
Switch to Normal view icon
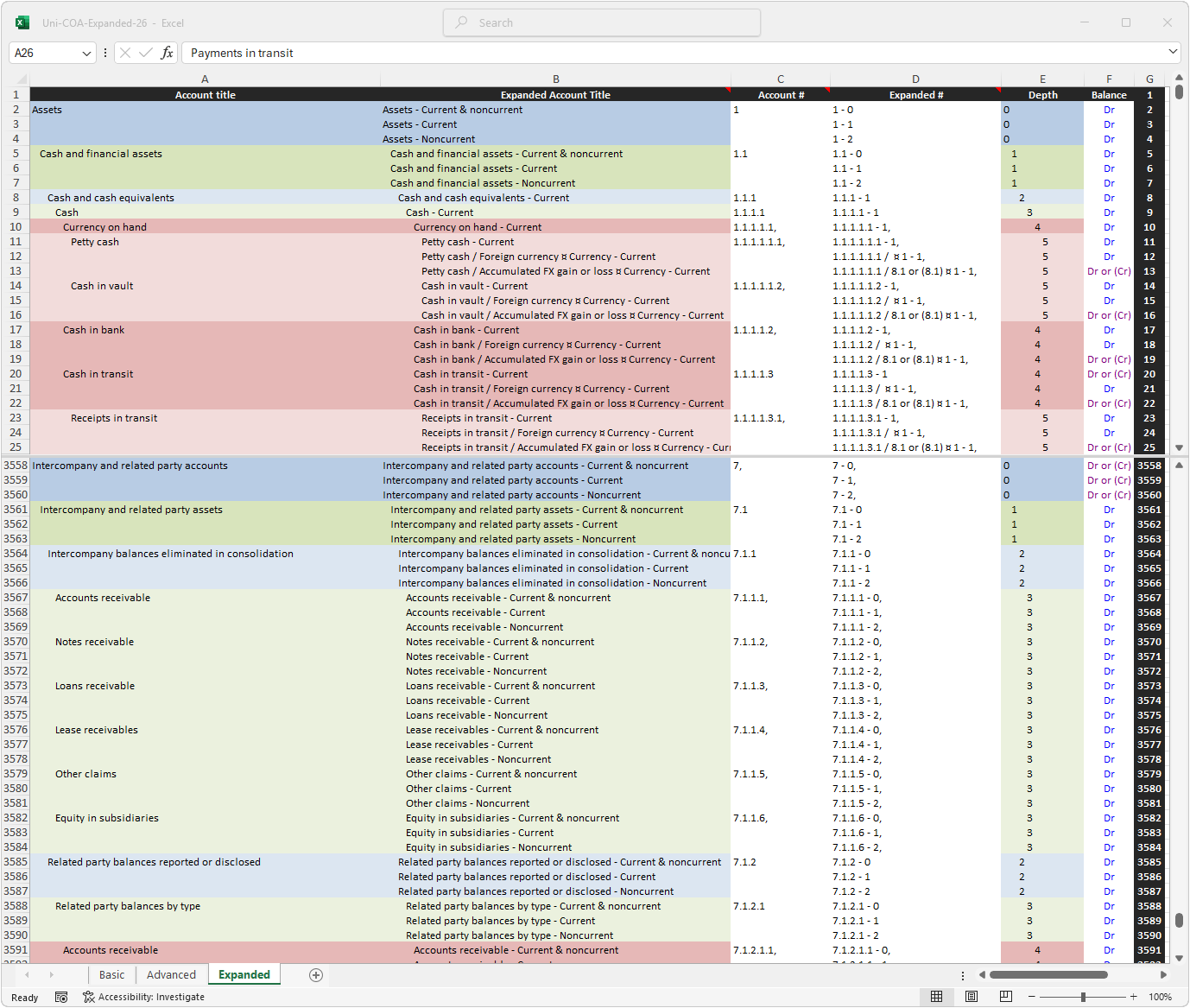(x=936, y=997)
